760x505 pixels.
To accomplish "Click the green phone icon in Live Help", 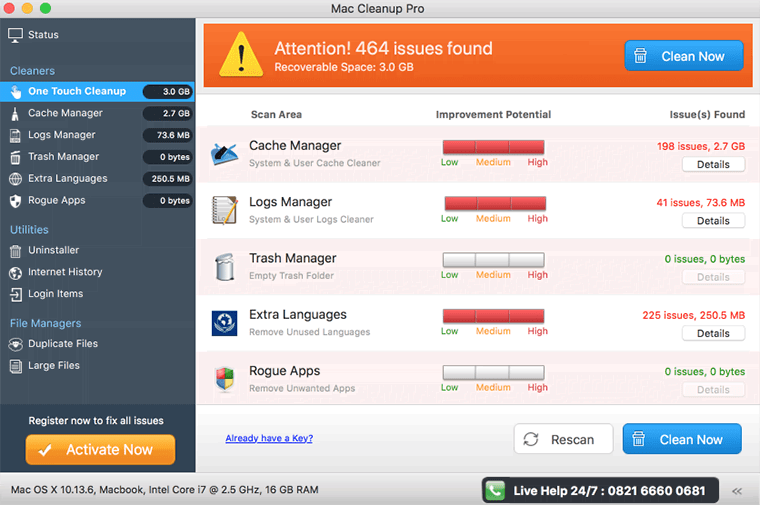I will pos(495,490).
